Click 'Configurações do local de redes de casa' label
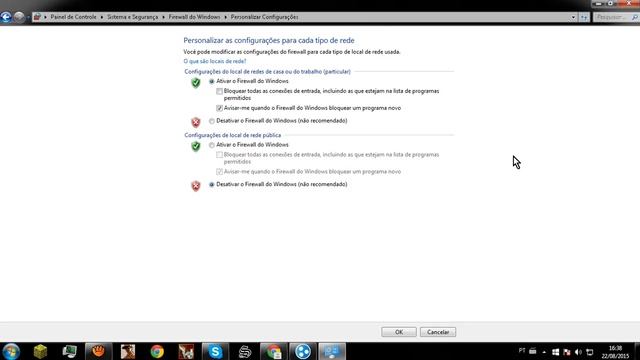The image size is (640, 360). (267, 71)
